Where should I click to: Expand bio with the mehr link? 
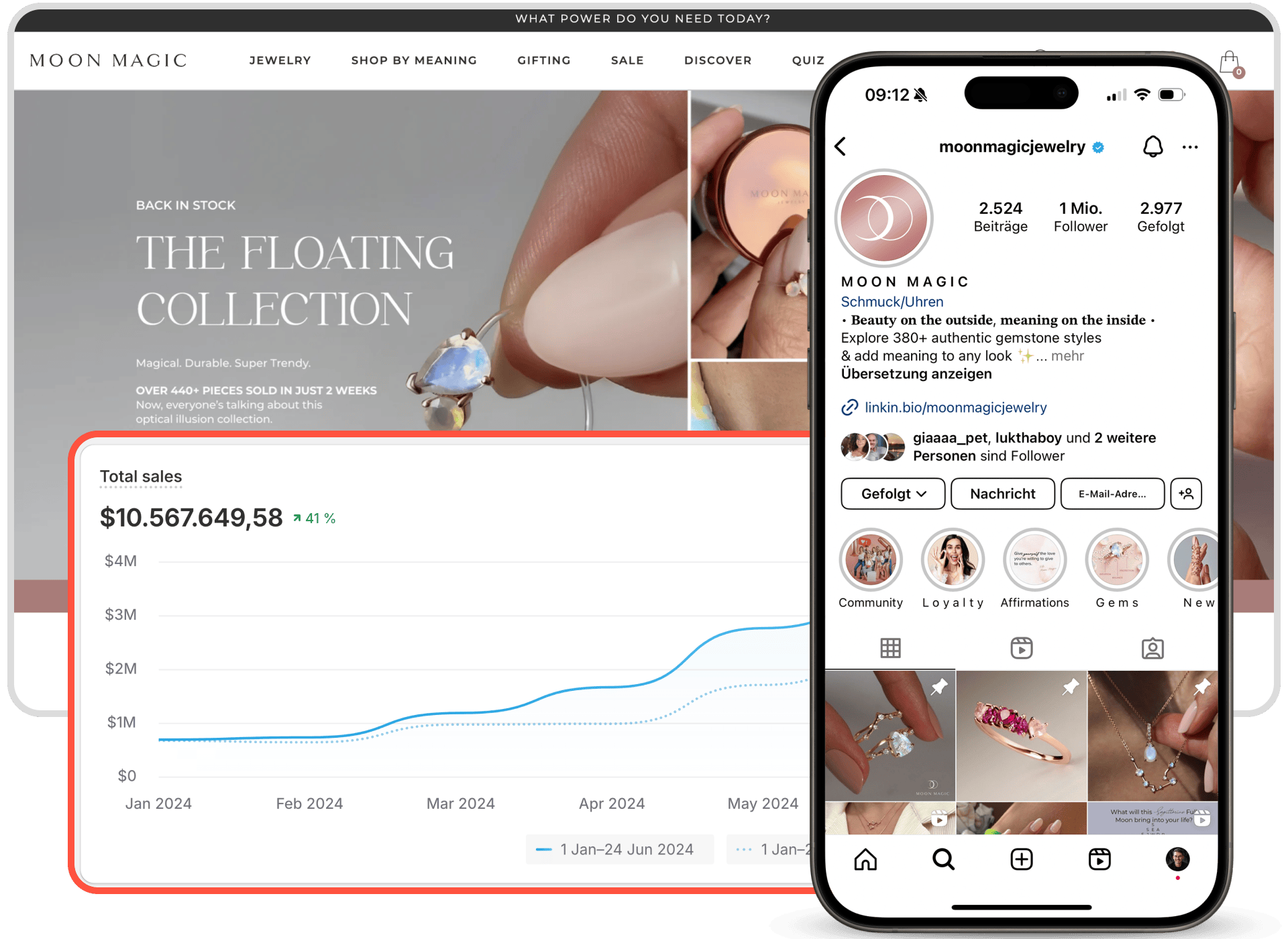(x=1067, y=356)
